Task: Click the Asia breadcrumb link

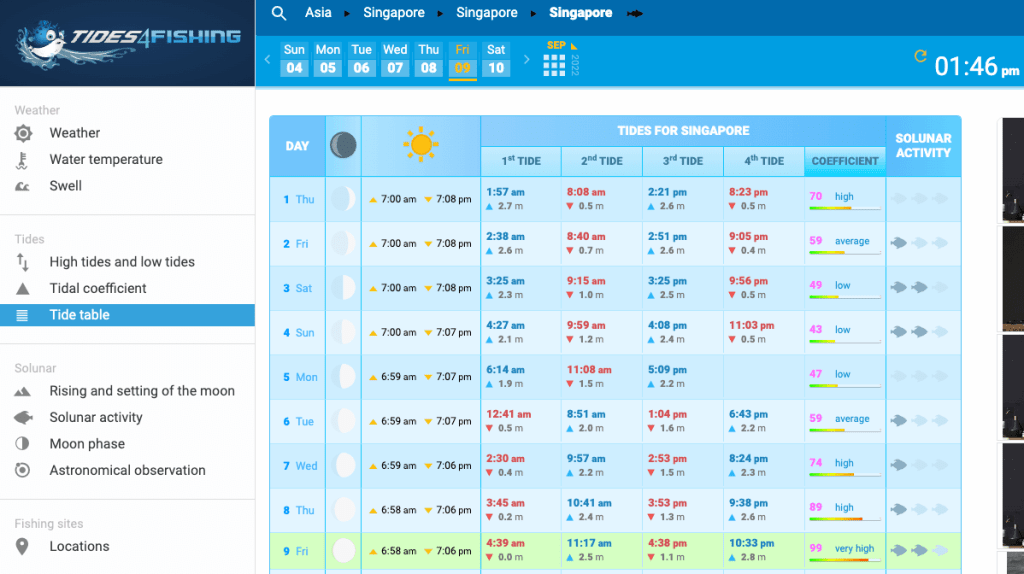Action: 318,13
